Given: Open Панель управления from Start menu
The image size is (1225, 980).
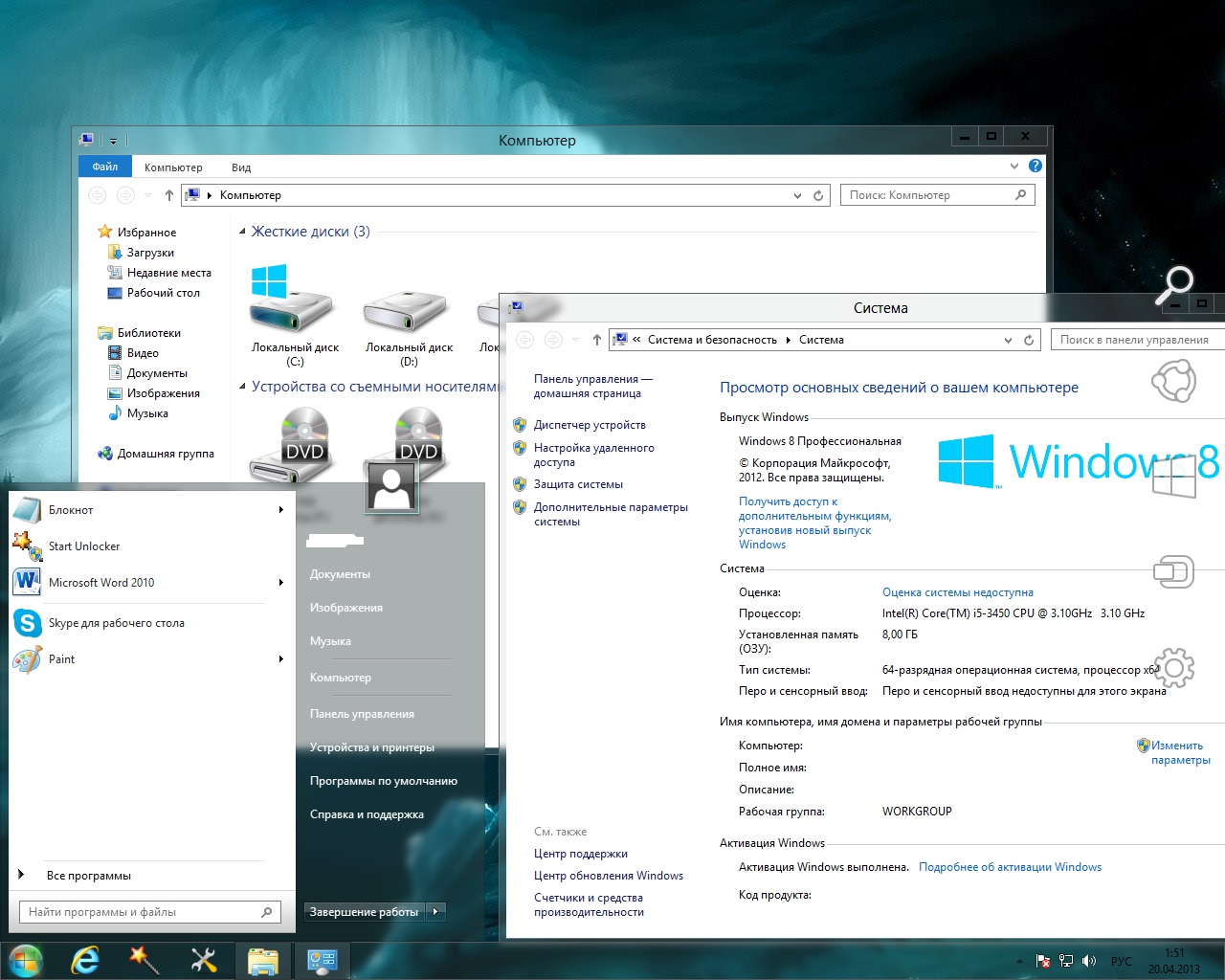Looking at the screenshot, I should click(362, 714).
